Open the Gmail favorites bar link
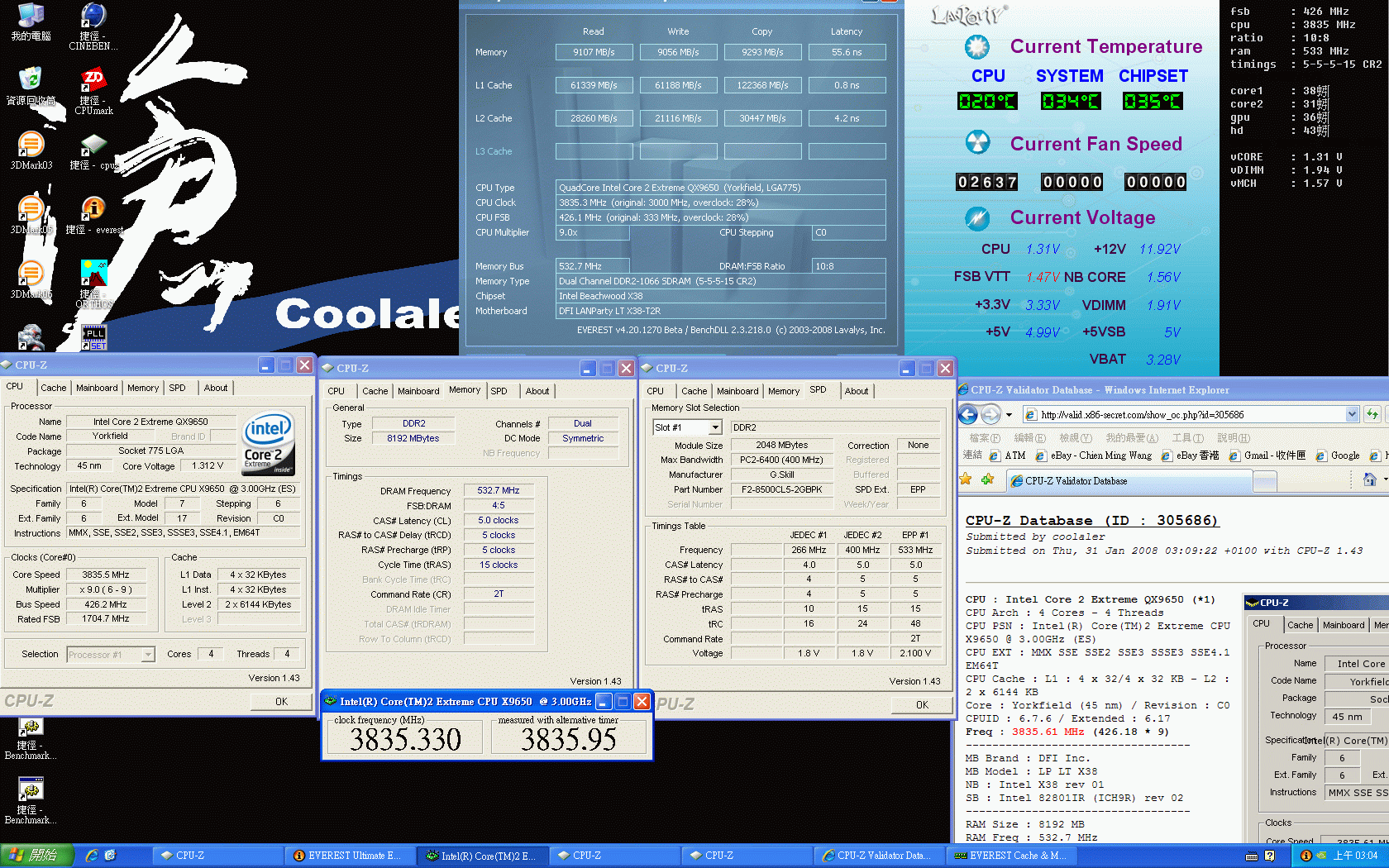Screen dimensions: 1389x868 coord(1267,455)
